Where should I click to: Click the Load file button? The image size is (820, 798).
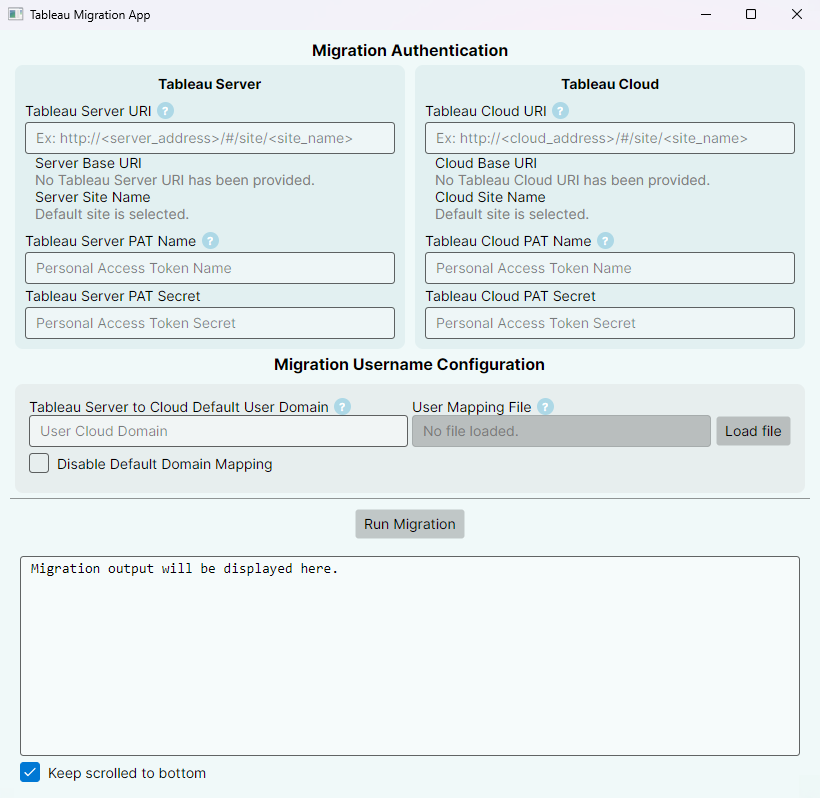[x=753, y=431]
